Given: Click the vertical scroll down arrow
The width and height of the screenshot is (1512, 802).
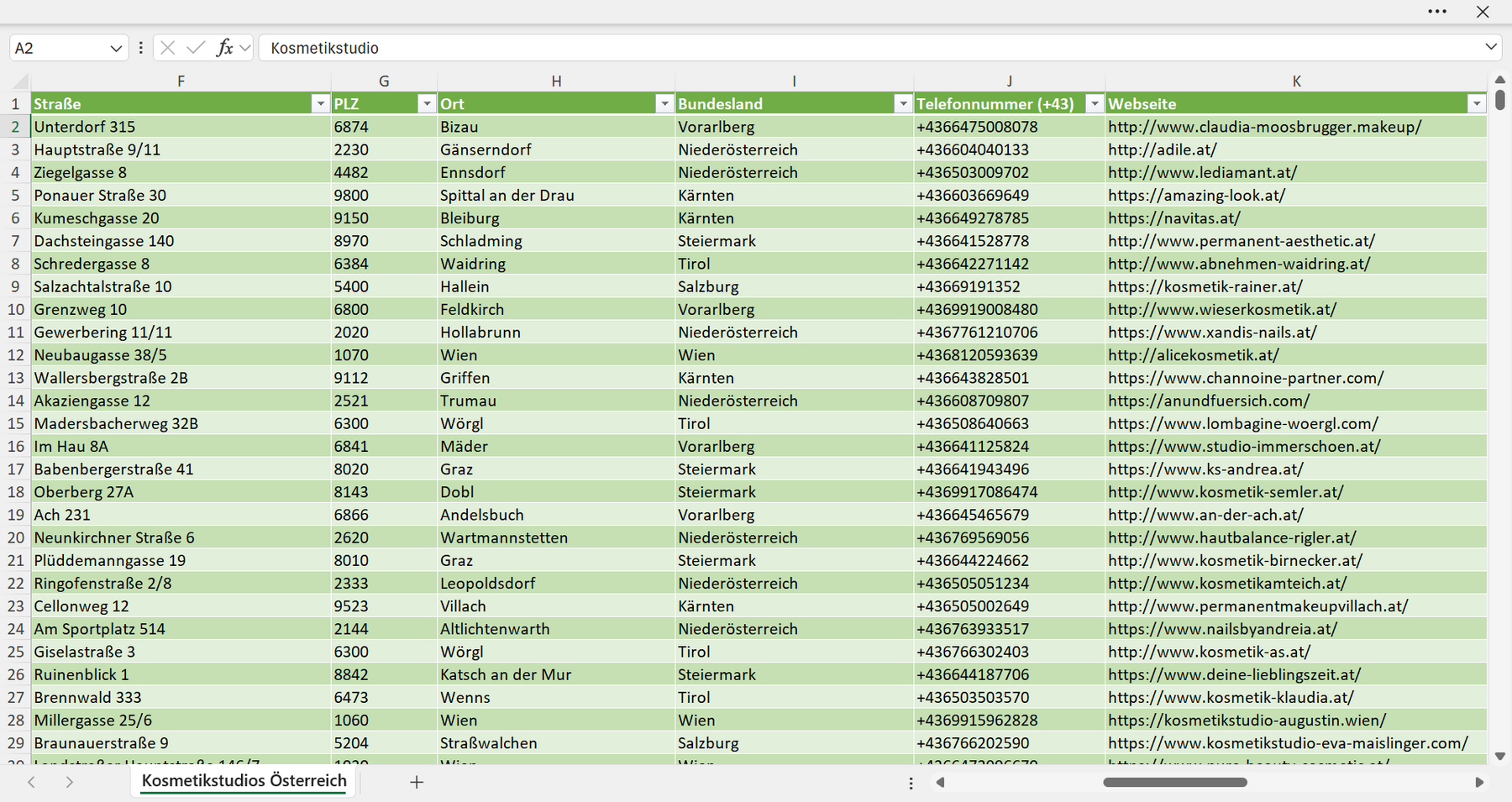Looking at the screenshot, I should tap(1500, 756).
